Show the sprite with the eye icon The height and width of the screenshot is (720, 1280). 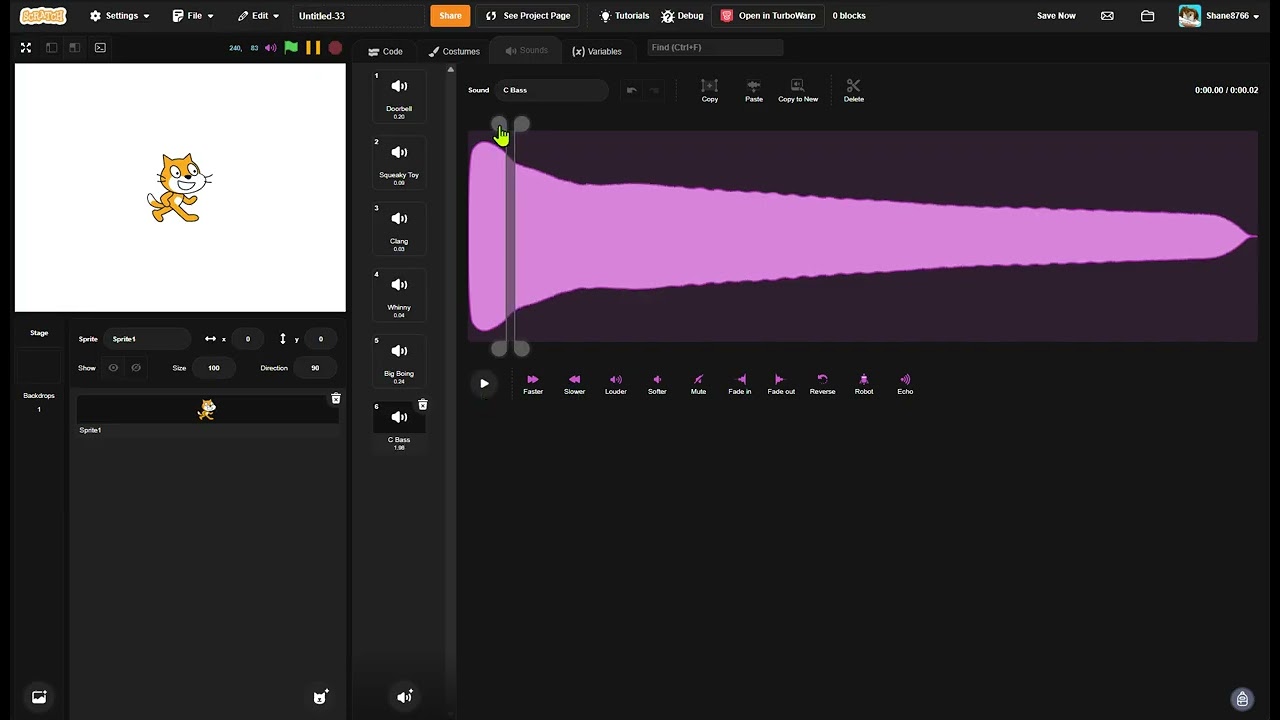click(113, 368)
